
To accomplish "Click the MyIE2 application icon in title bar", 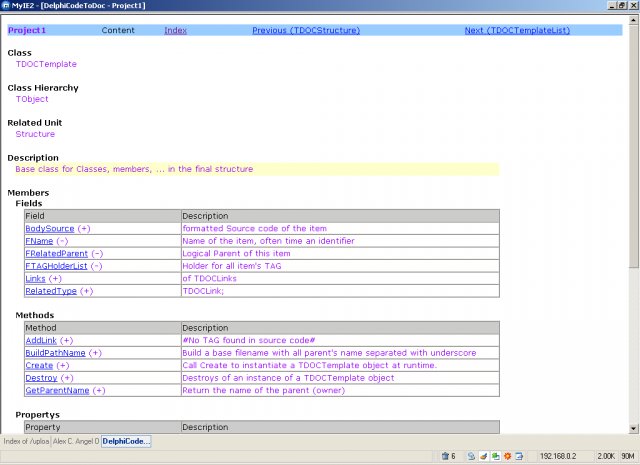I will 7,6.
